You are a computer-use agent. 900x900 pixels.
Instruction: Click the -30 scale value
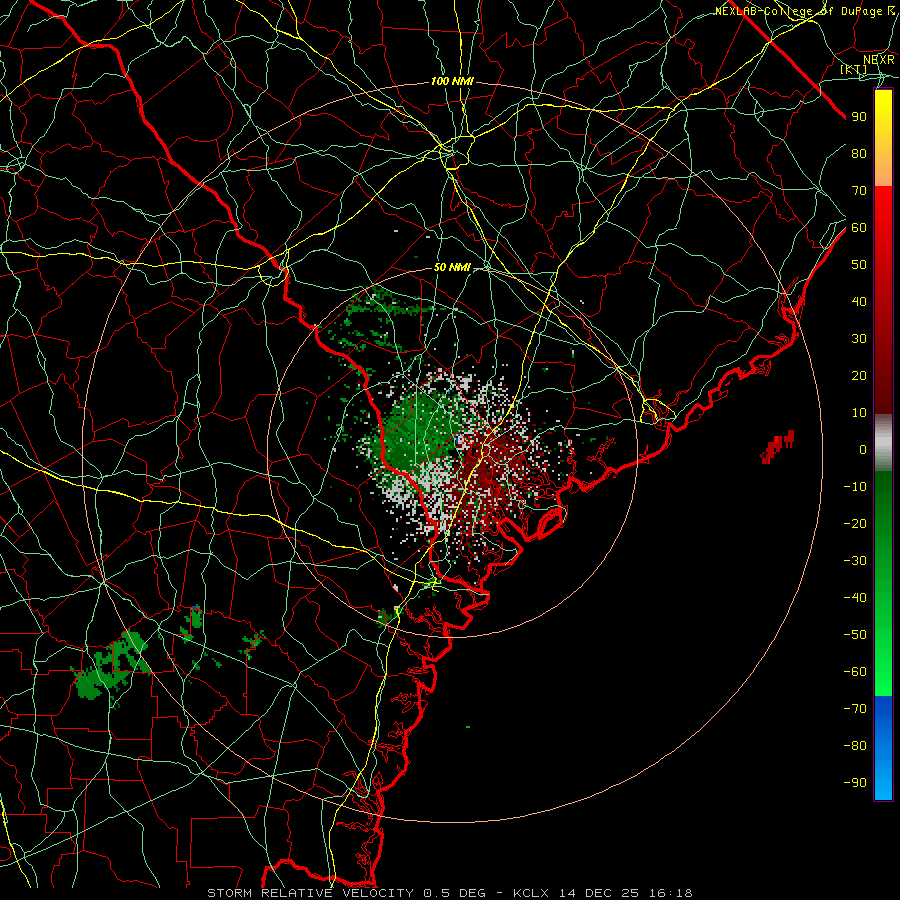coord(855,561)
